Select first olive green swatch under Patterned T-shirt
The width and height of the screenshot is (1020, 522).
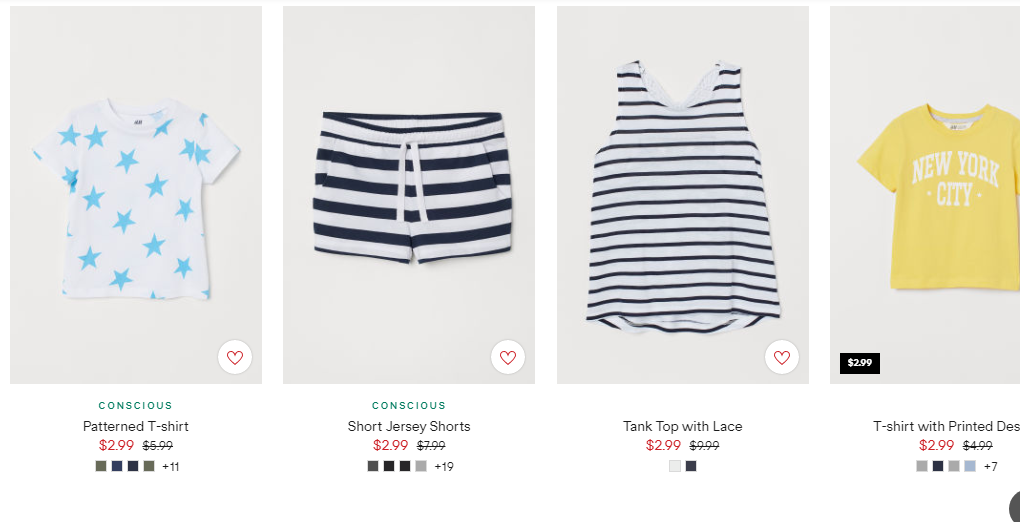[x=101, y=466]
